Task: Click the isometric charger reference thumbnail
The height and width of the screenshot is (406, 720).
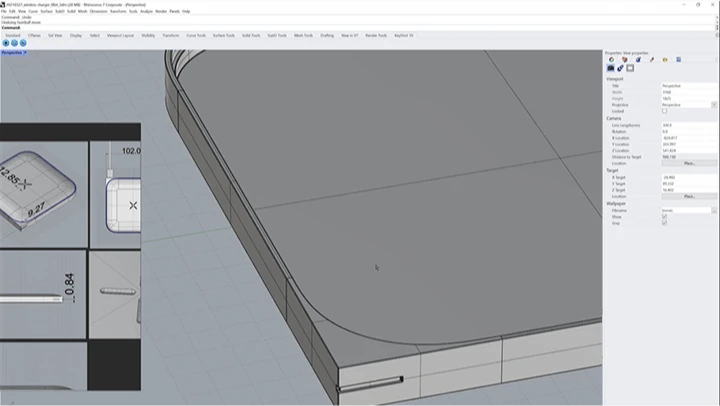Action: [x=44, y=194]
